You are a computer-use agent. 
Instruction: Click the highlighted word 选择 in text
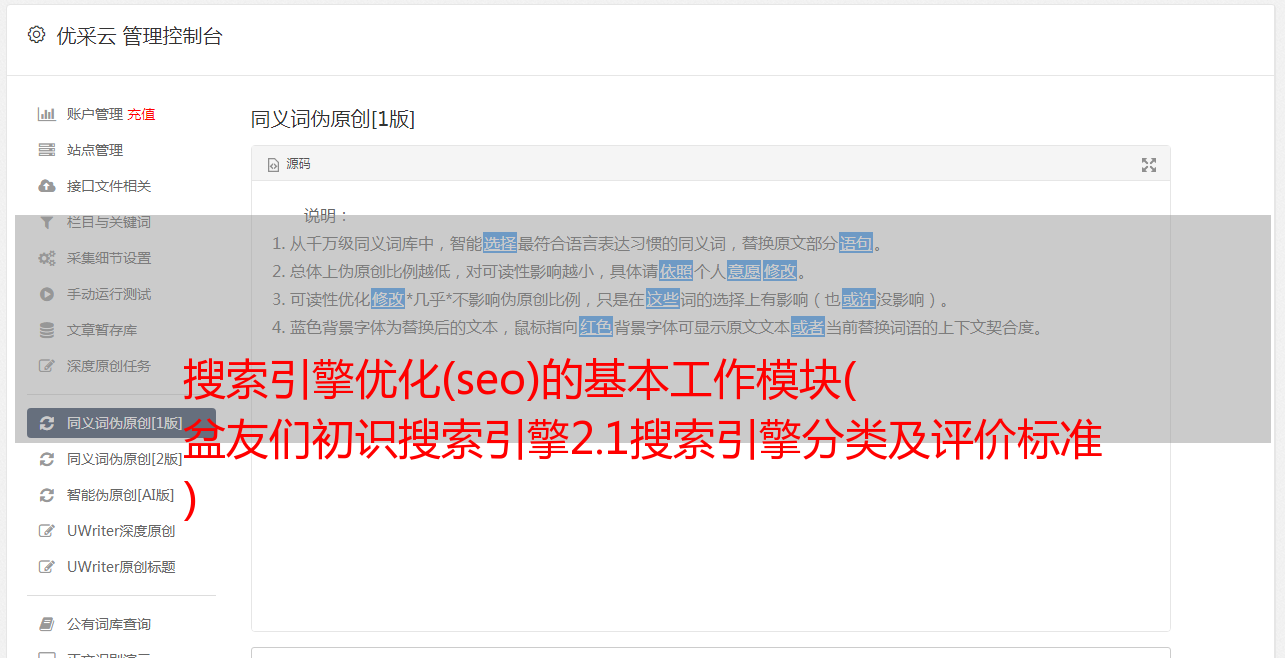[x=500, y=243]
